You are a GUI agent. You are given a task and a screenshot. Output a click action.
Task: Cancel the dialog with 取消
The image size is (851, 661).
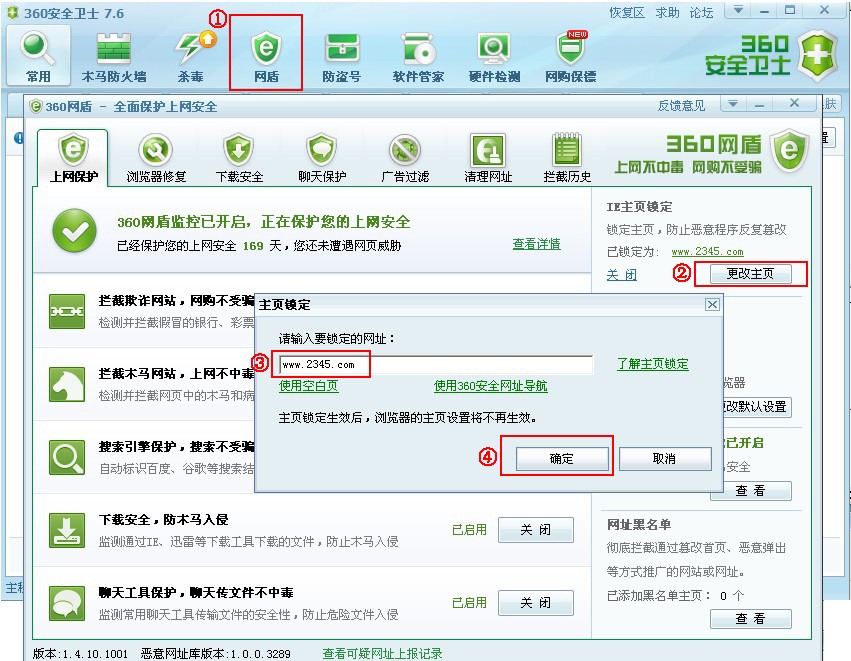[x=665, y=459]
